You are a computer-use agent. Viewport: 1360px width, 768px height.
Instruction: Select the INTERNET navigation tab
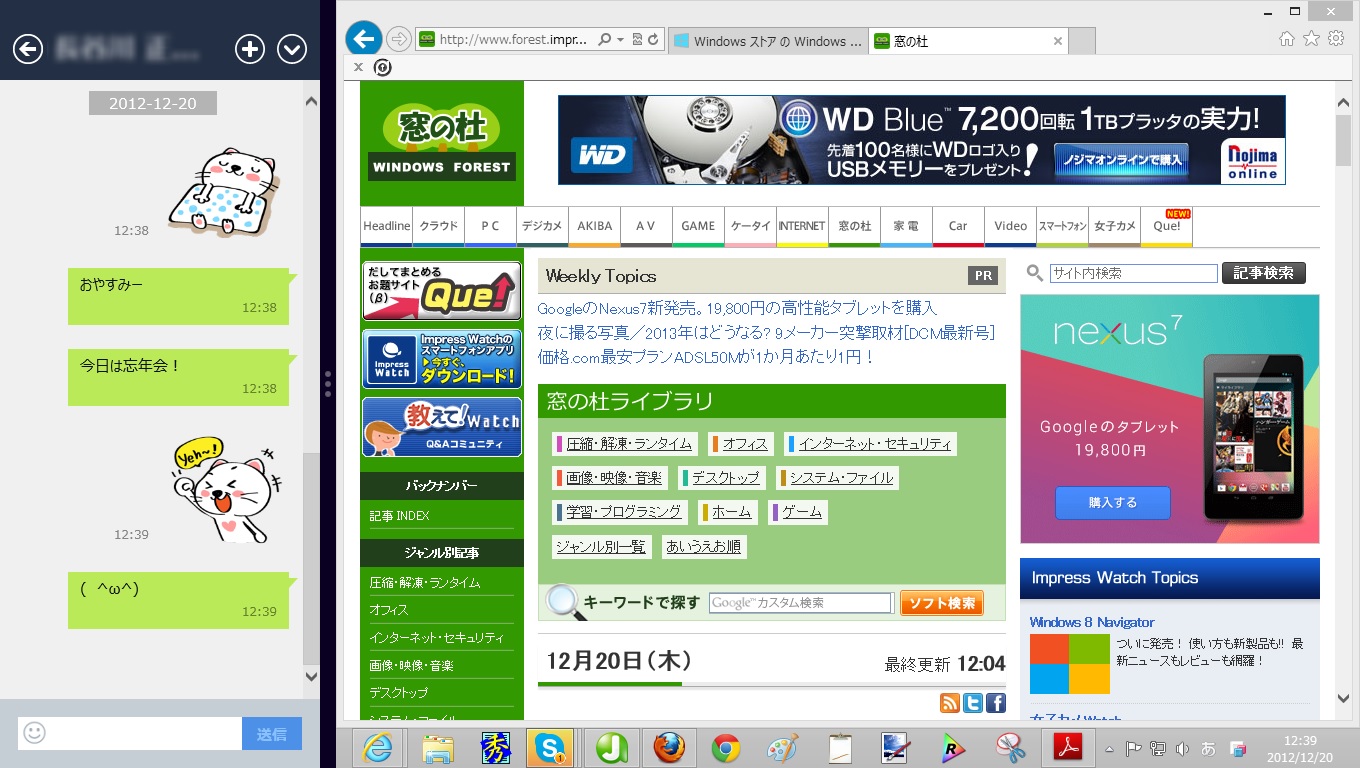point(802,227)
